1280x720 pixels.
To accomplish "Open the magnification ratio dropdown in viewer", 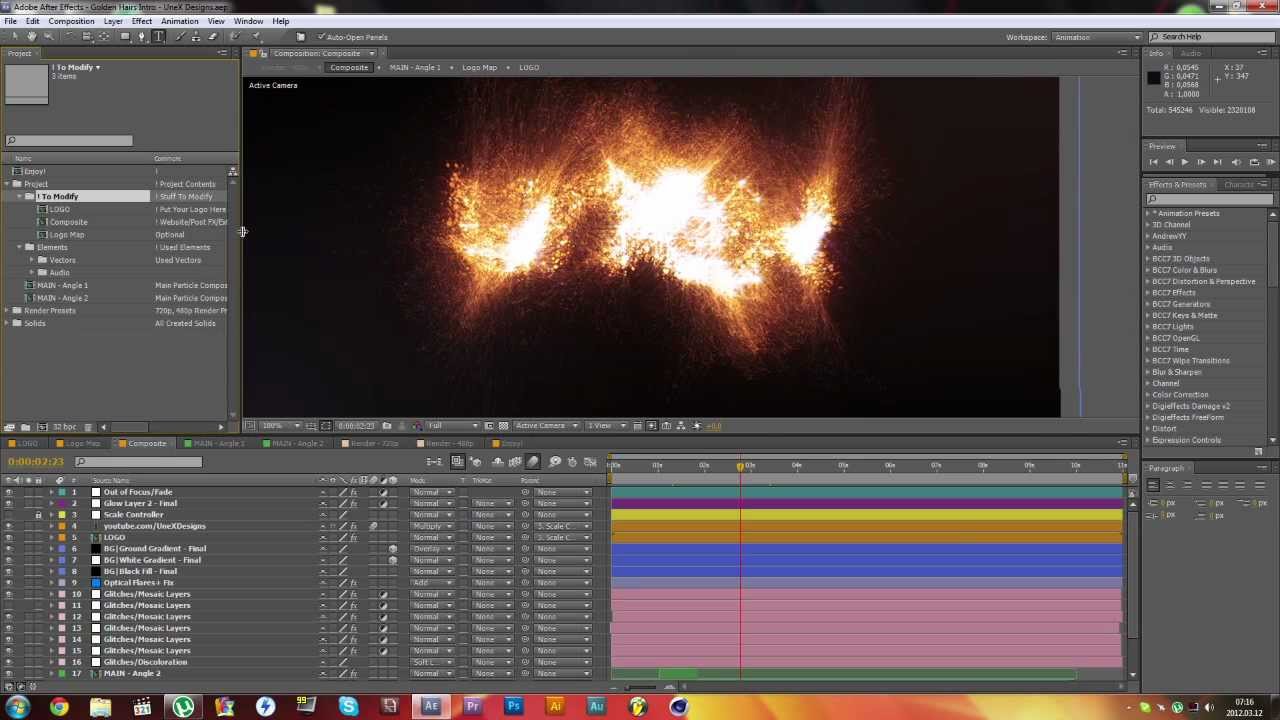I will (x=280, y=426).
